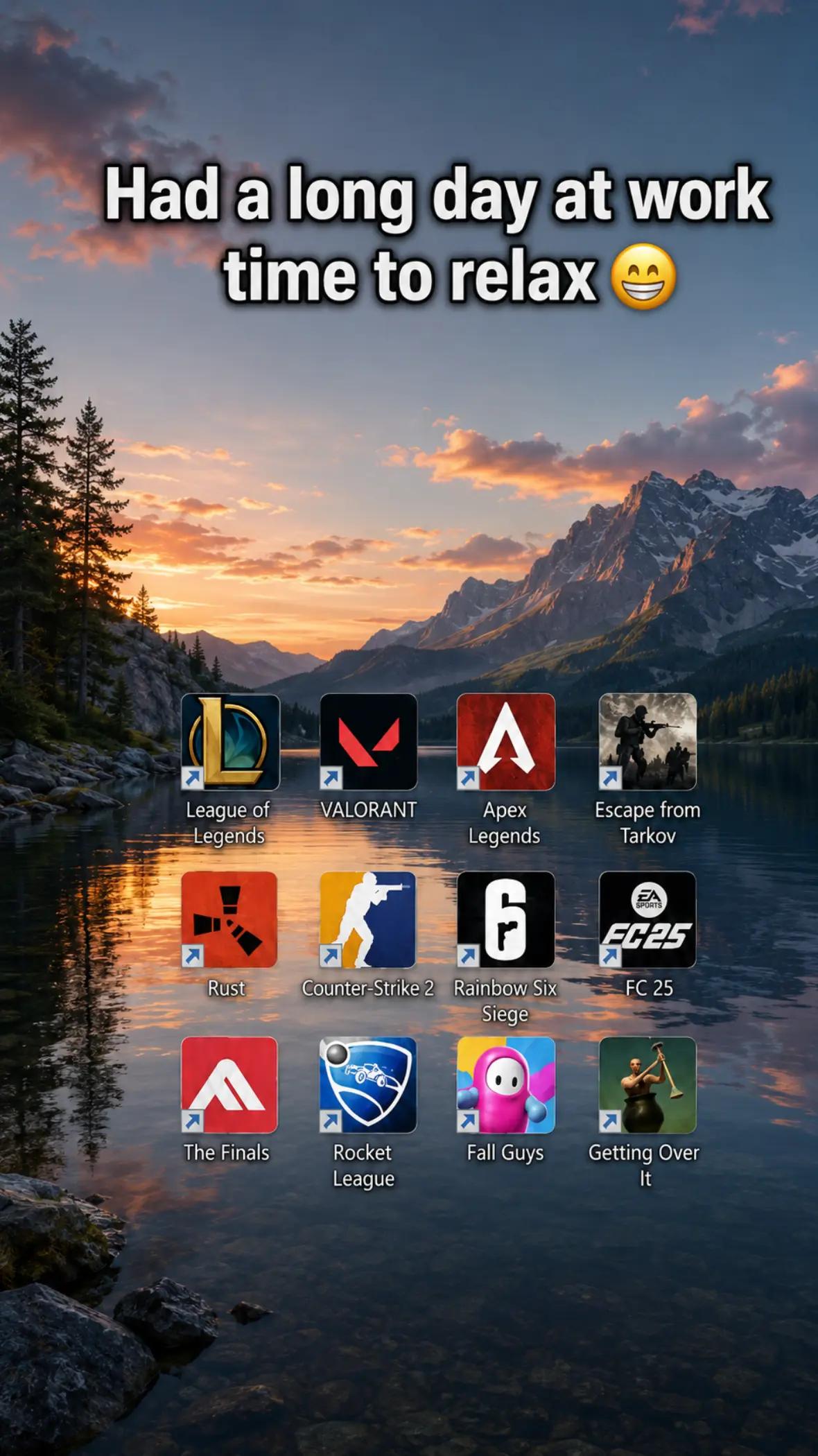
Task: Click the Counter-Strike 2 shortcut icon
Action: point(368,919)
